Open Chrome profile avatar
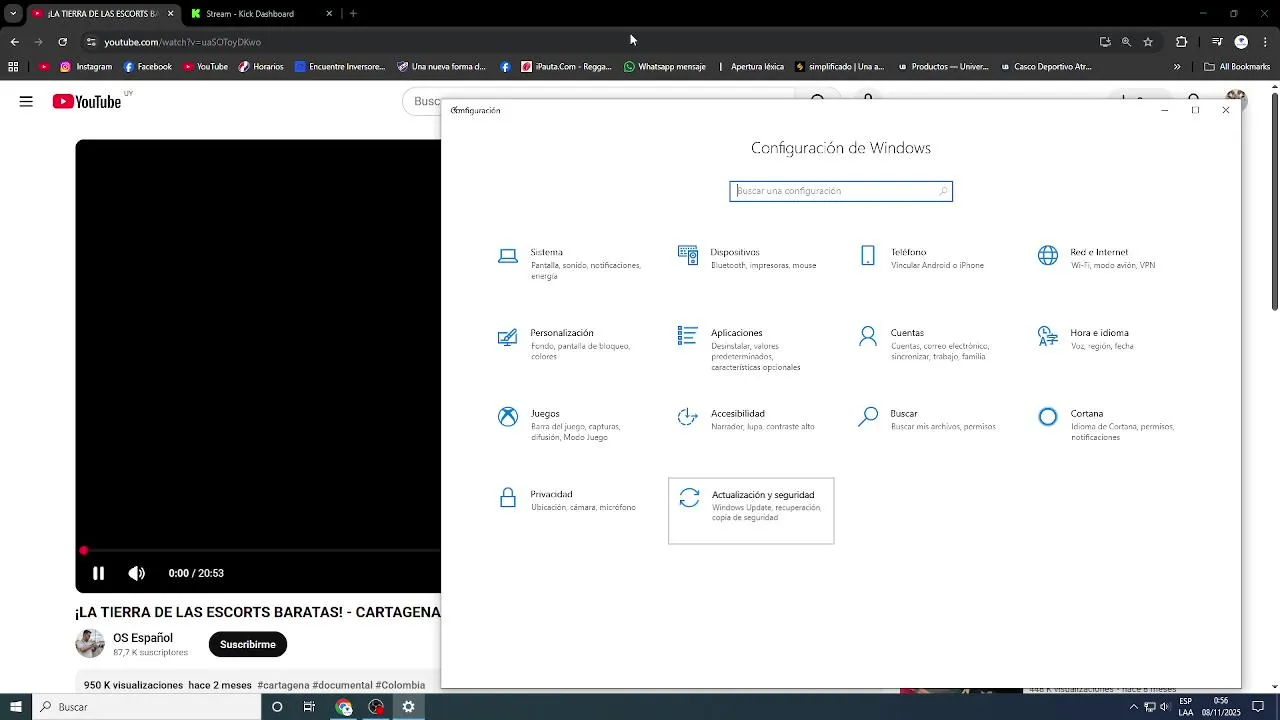Viewport: 1280px width, 720px height. pyautogui.click(x=1241, y=42)
